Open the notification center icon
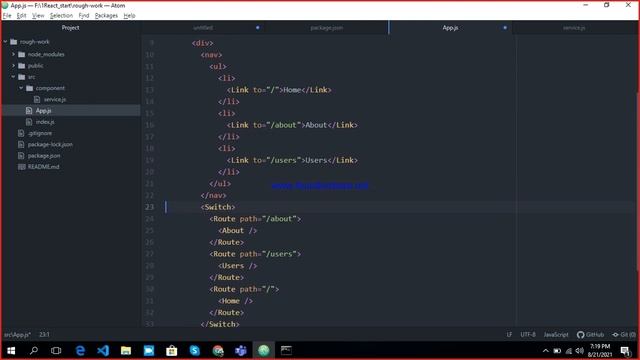Viewport: 640px width, 360px height. coord(625,351)
